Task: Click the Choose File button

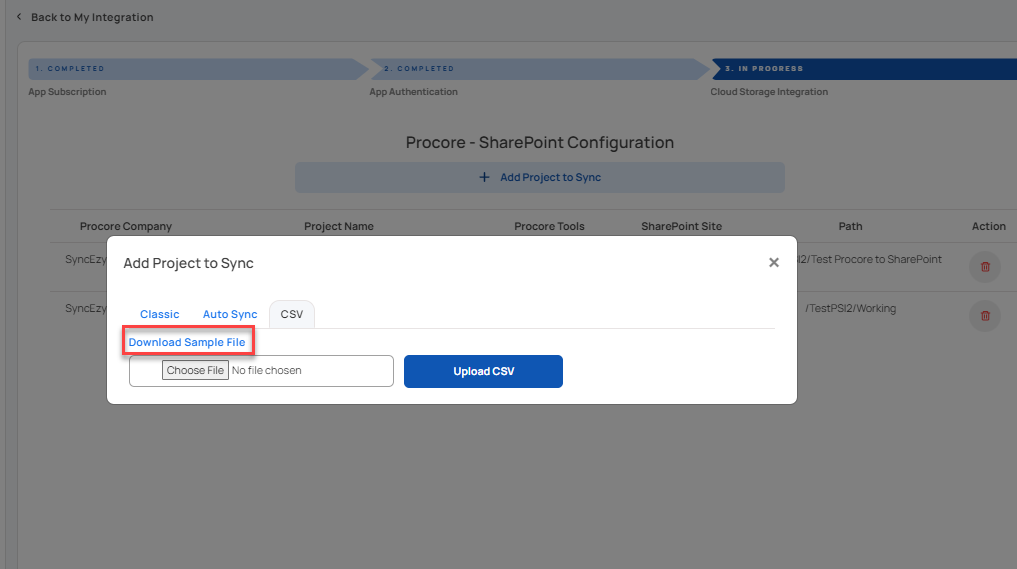Action: [x=195, y=370]
